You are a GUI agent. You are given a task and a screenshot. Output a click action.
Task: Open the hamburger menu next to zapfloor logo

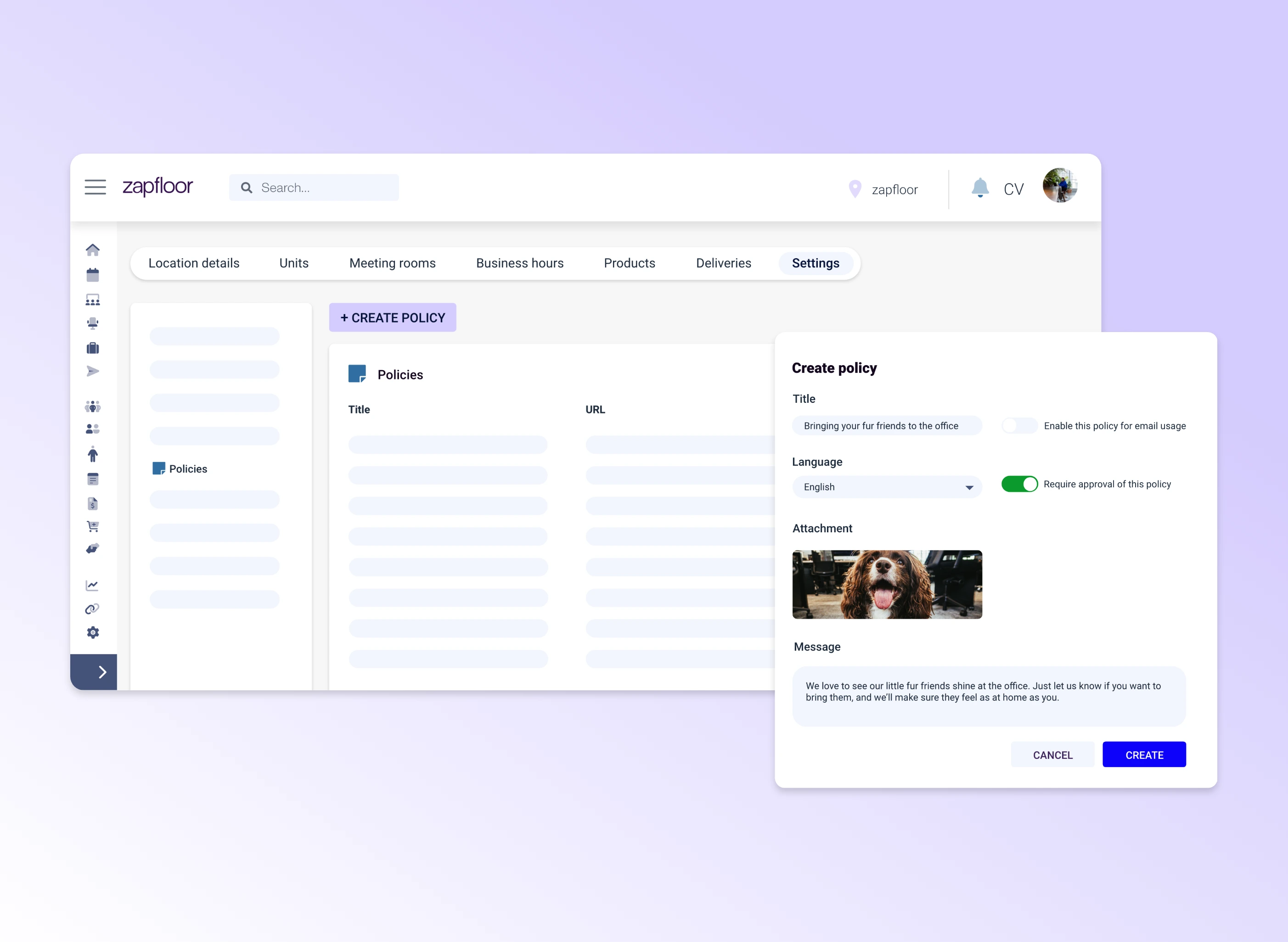pyautogui.click(x=95, y=187)
